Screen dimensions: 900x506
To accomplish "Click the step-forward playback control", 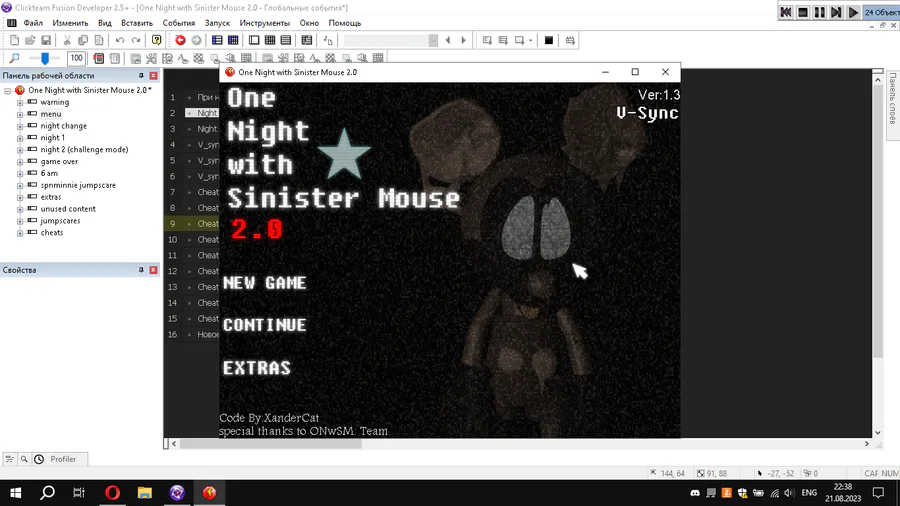I will pyautogui.click(x=836, y=12).
